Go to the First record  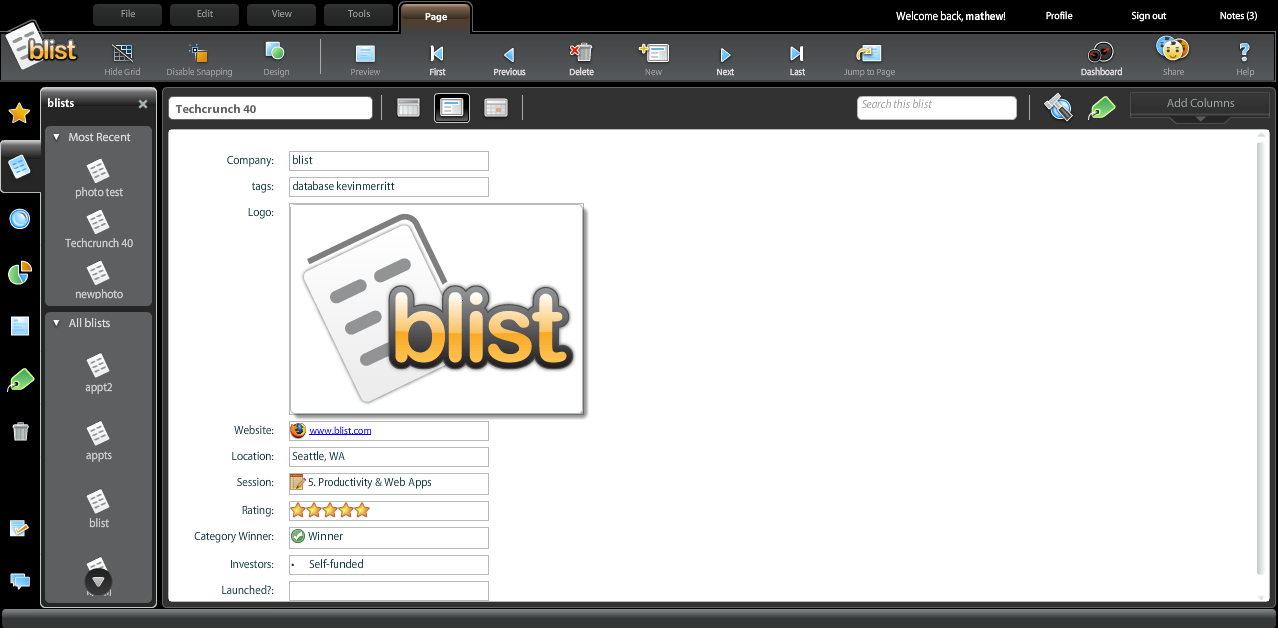click(x=437, y=54)
